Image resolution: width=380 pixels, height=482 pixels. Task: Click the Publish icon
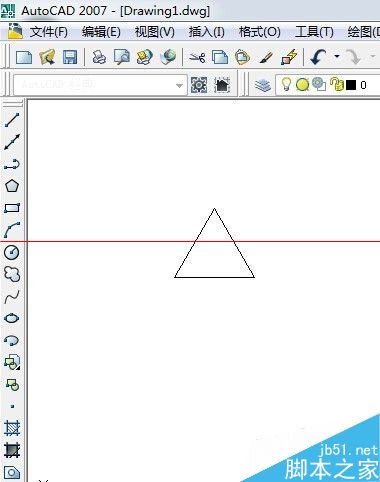pos(145,57)
